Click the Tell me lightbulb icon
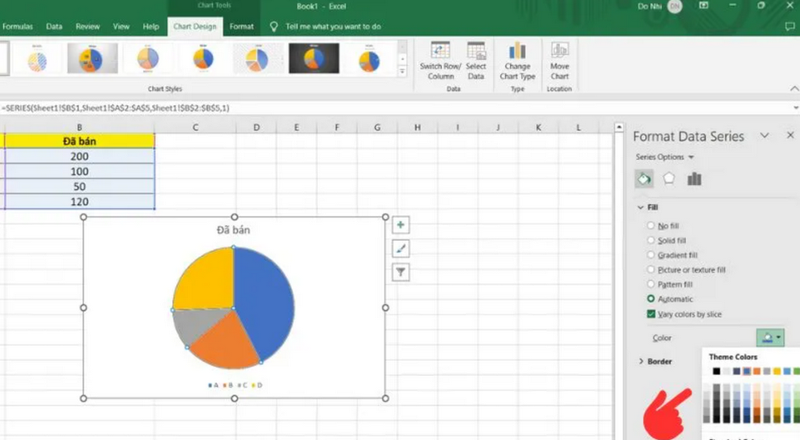This screenshot has width=800, height=440. click(x=274, y=27)
